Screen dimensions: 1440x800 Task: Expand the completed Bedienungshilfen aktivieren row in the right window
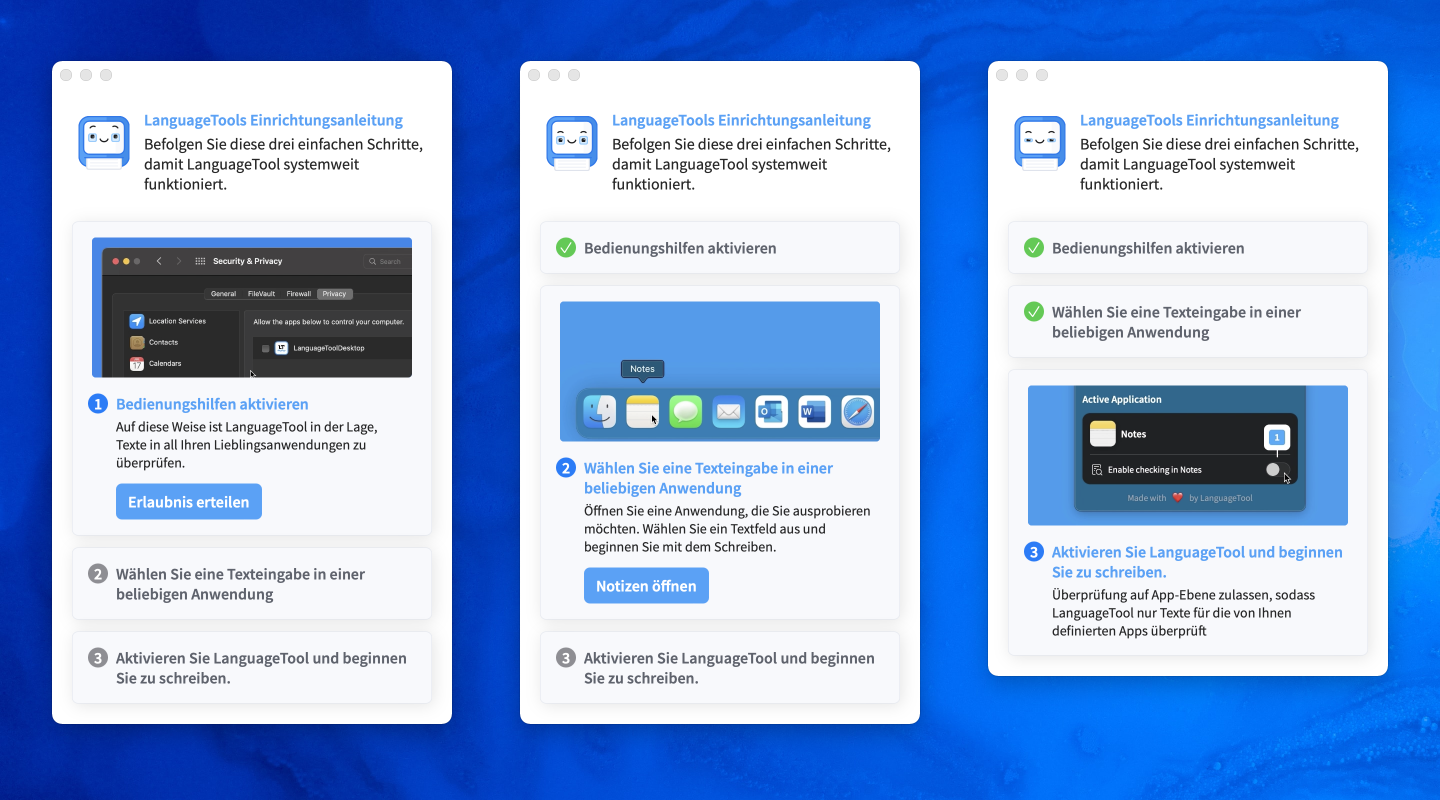(1188, 248)
